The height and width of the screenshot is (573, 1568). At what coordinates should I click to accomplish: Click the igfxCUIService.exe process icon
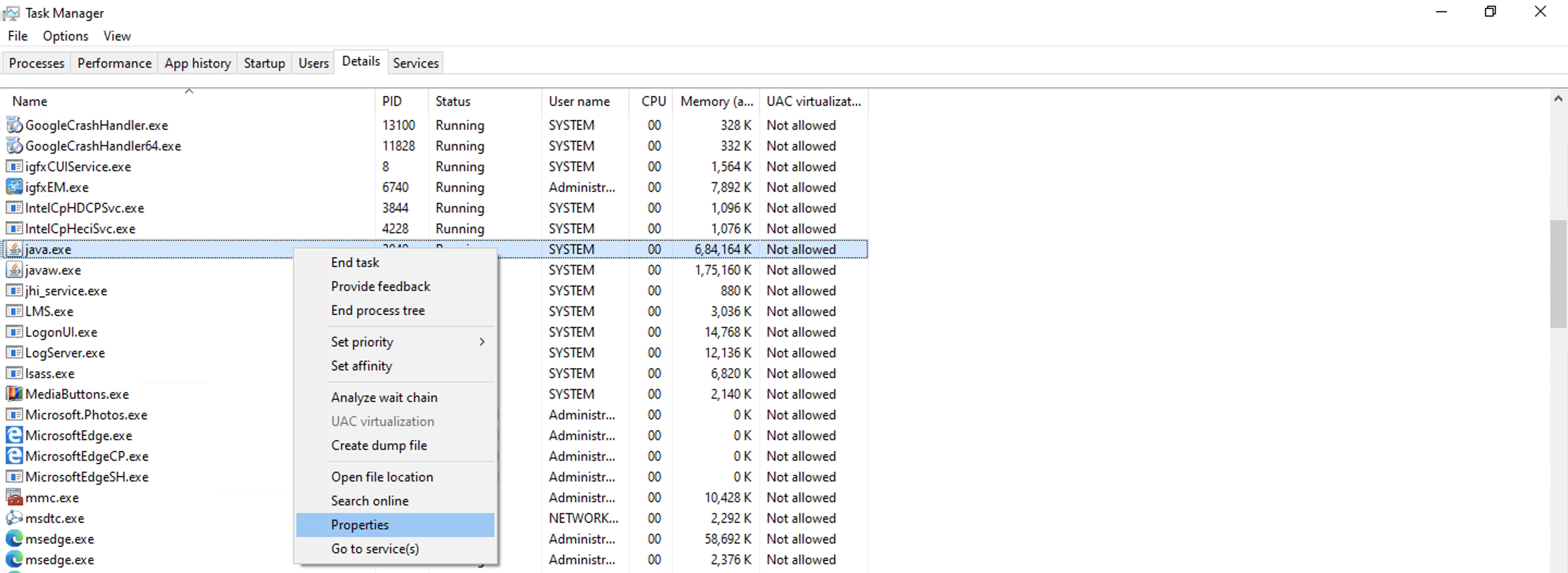pyautogui.click(x=14, y=167)
